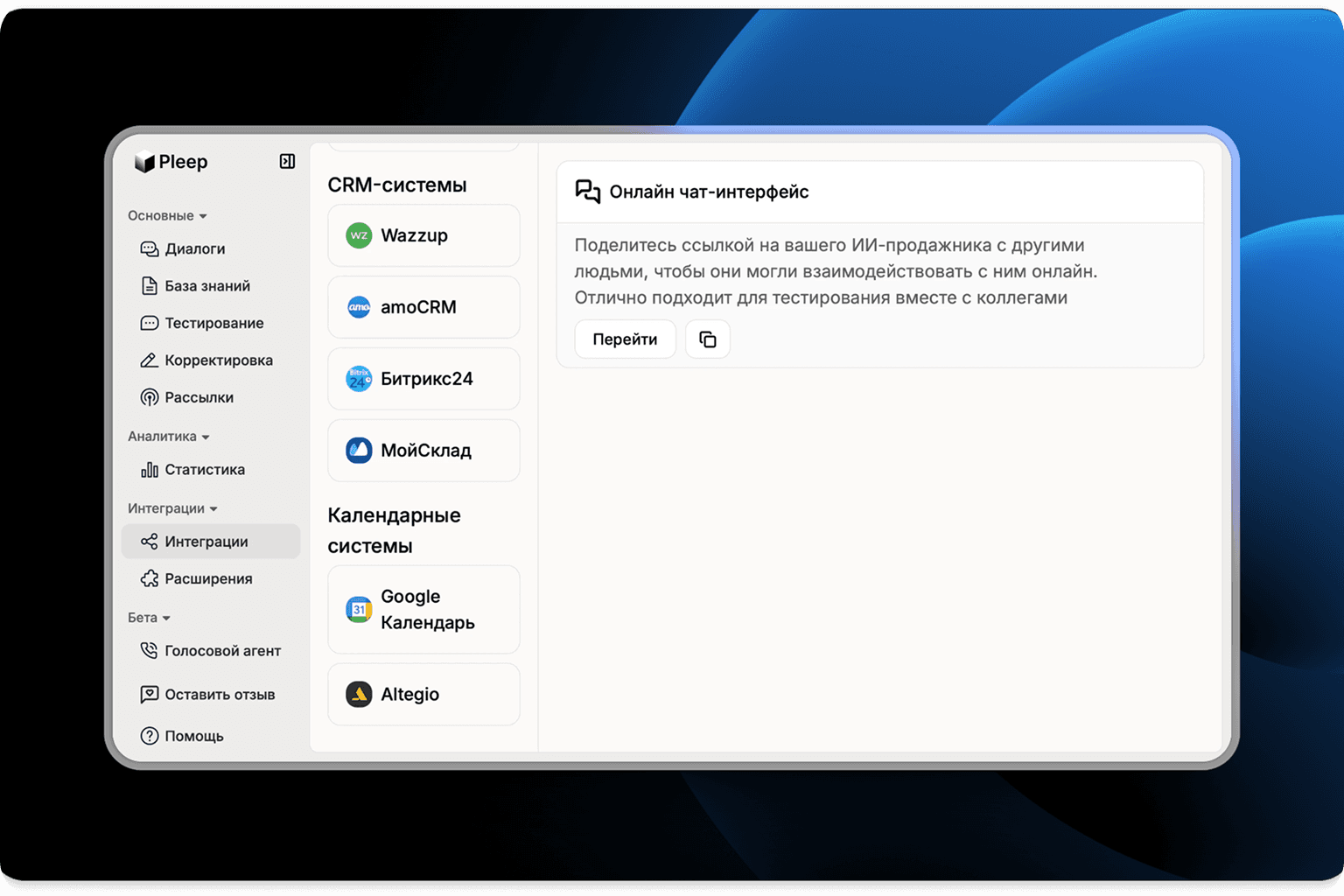Collapse the Аналитика section
The image size is (1344, 896).
[168, 437]
